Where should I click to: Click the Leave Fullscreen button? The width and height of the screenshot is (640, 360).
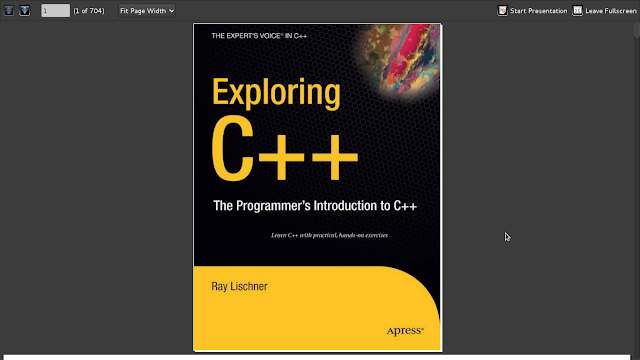pos(605,11)
